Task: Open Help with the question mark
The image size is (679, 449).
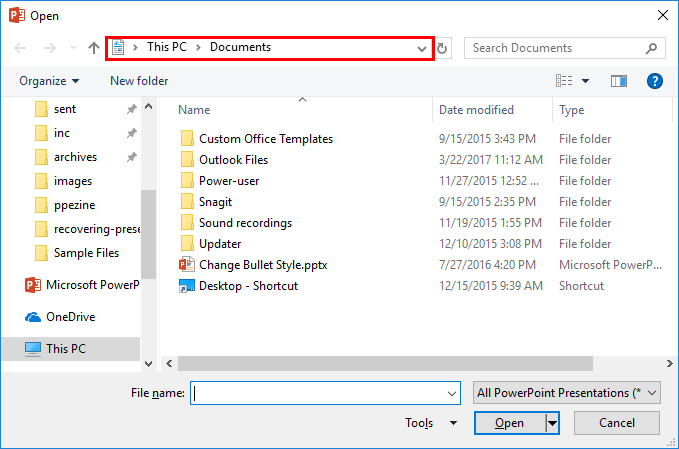Action: click(x=654, y=81)
